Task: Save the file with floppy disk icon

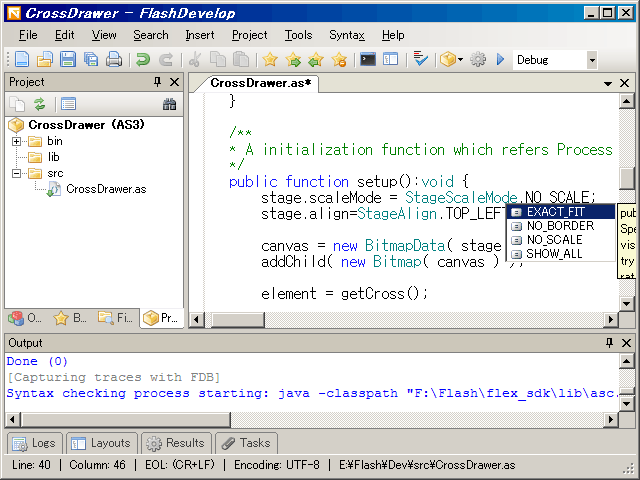Action: tap(68, 60)
